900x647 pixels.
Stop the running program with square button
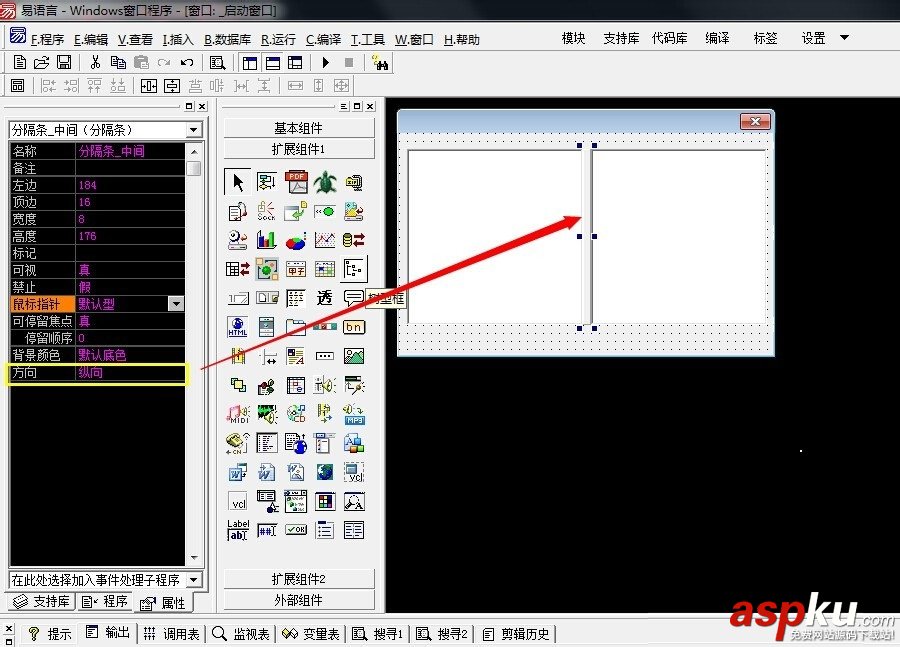(x=348, y=63)
